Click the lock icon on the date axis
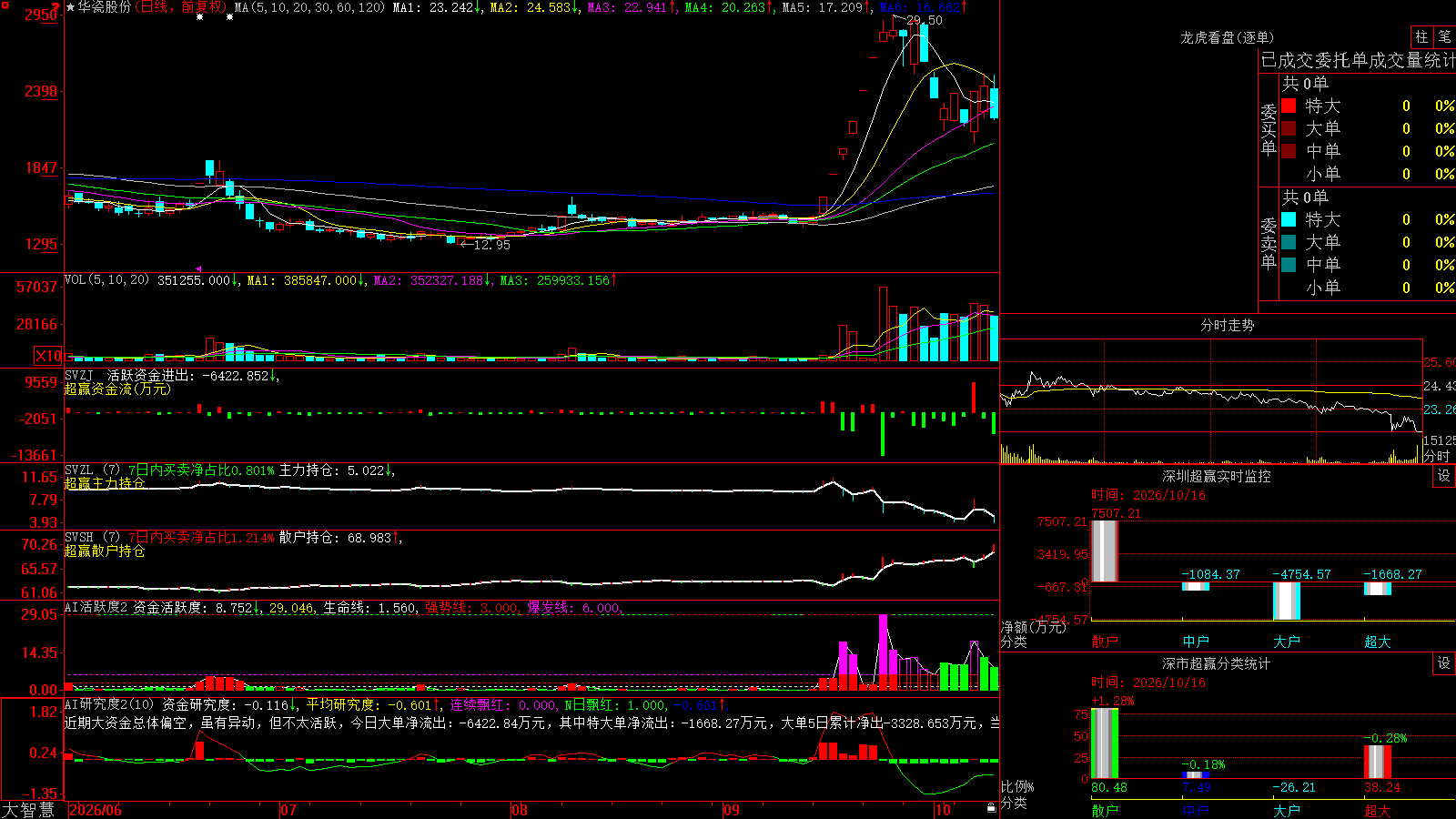This screenshot has width=1456, height=819. click(x=991, y=807)
